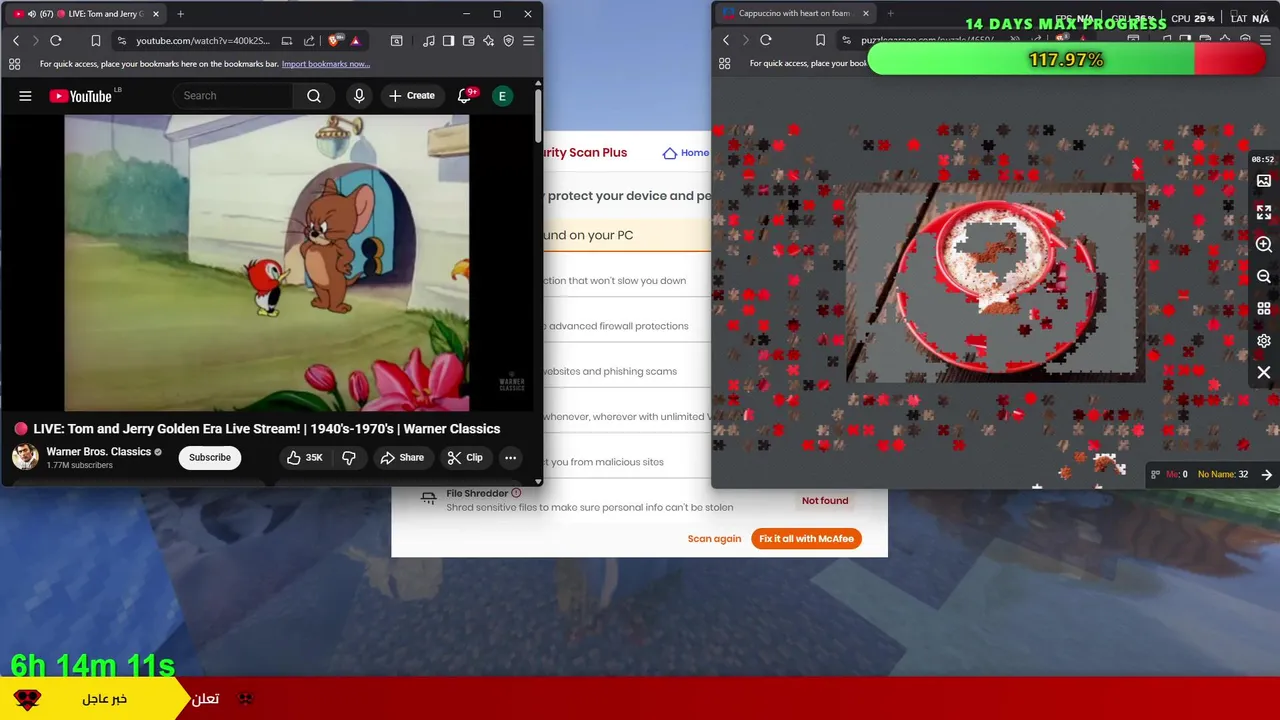Open Warner Bros. Classics channel avatar
The height and width of the screenshot is (720, 1280).
tap(25, 457)
